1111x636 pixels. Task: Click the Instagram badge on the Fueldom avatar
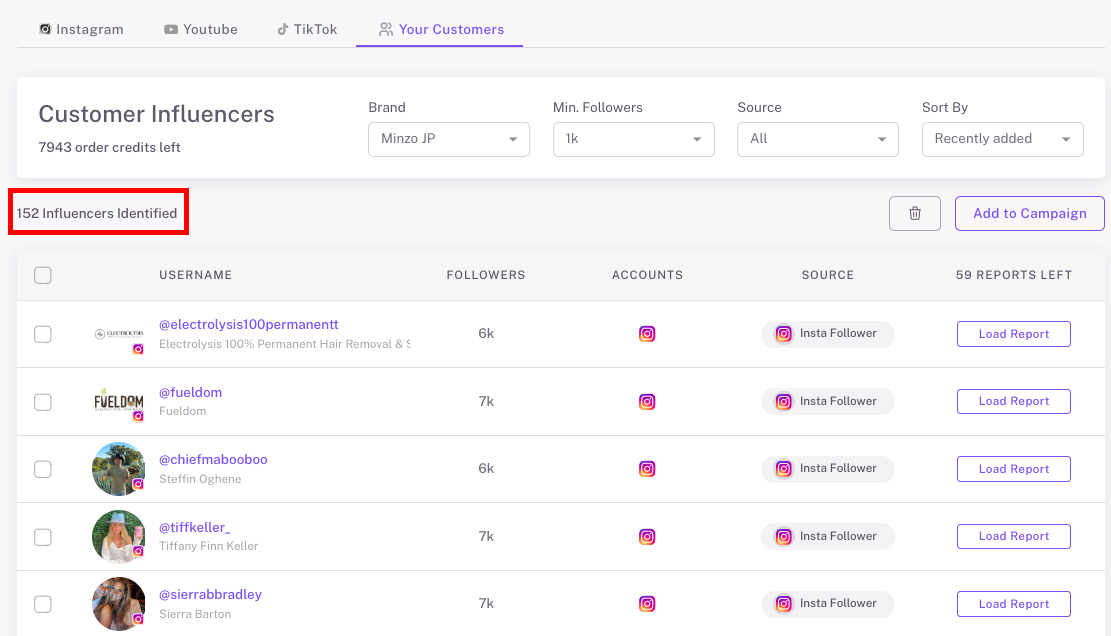(x=137, y=417)
